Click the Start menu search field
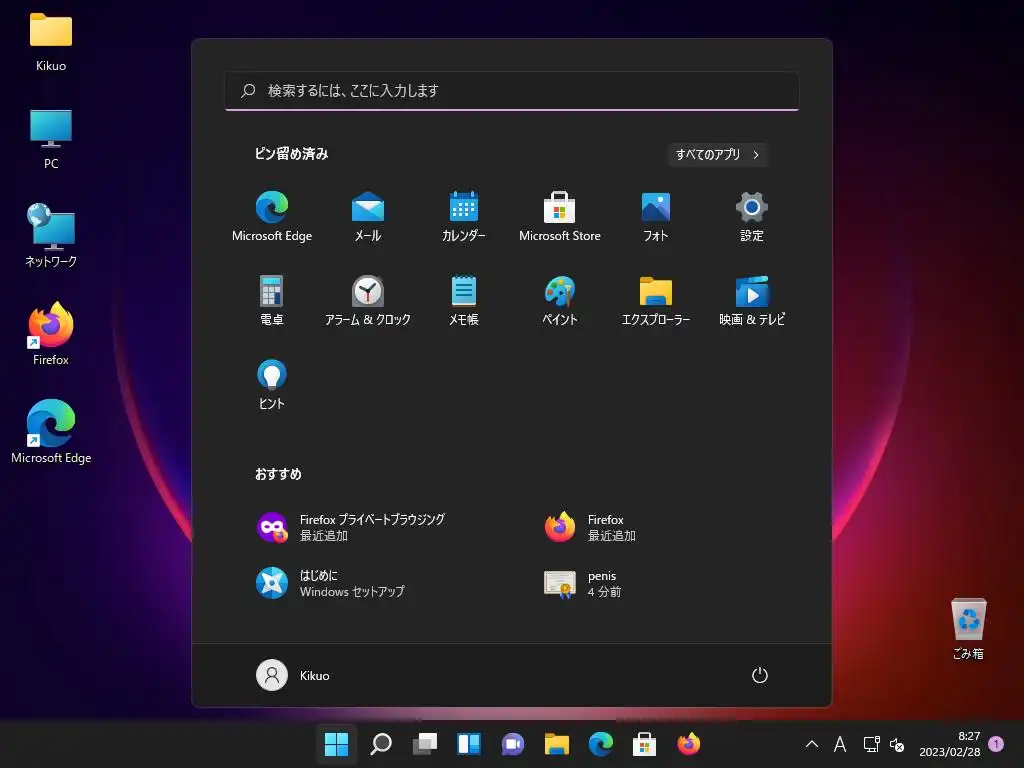 [x=512, y=91]
